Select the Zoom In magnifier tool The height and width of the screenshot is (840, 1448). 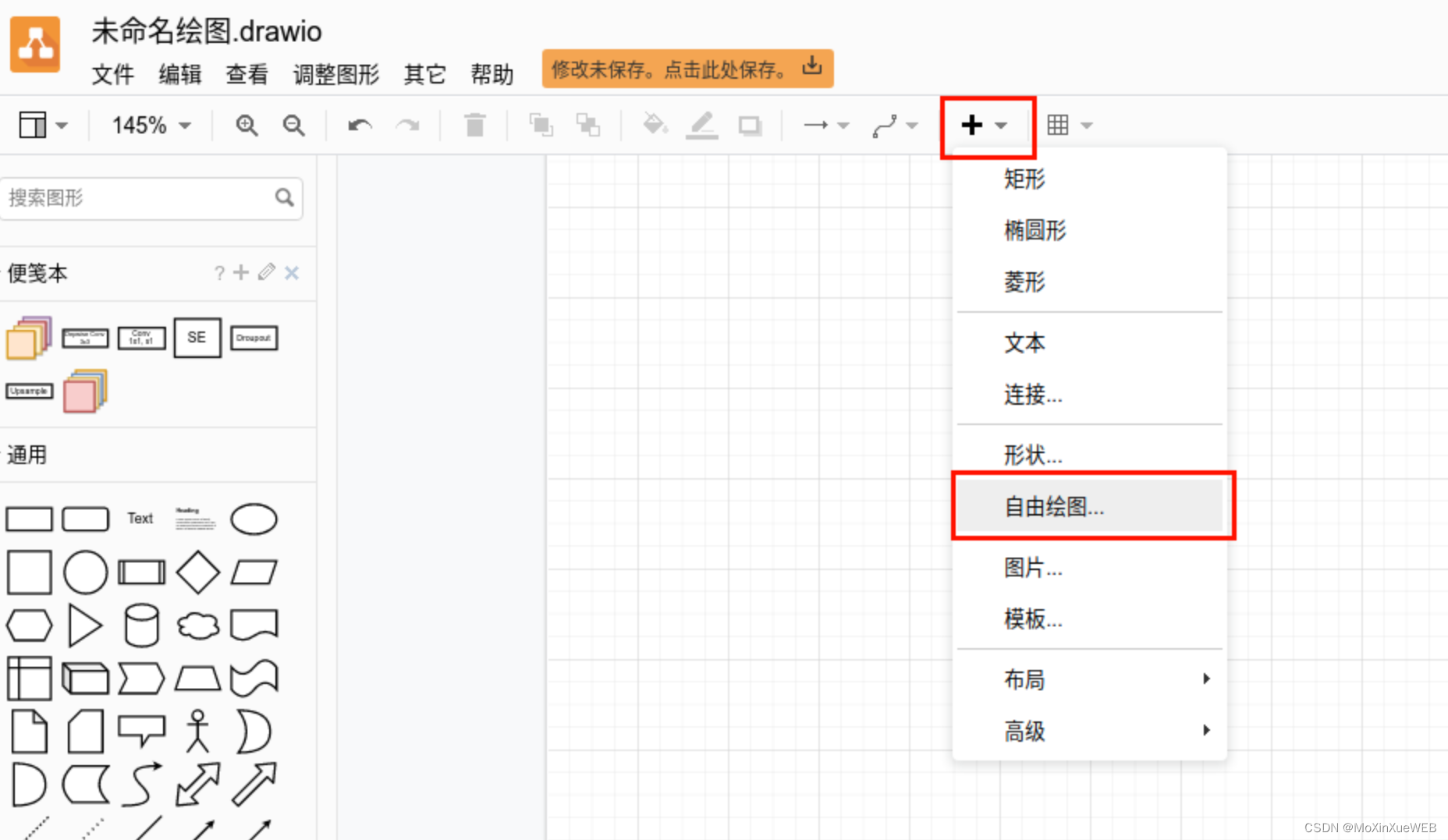[x=246, y=125]
